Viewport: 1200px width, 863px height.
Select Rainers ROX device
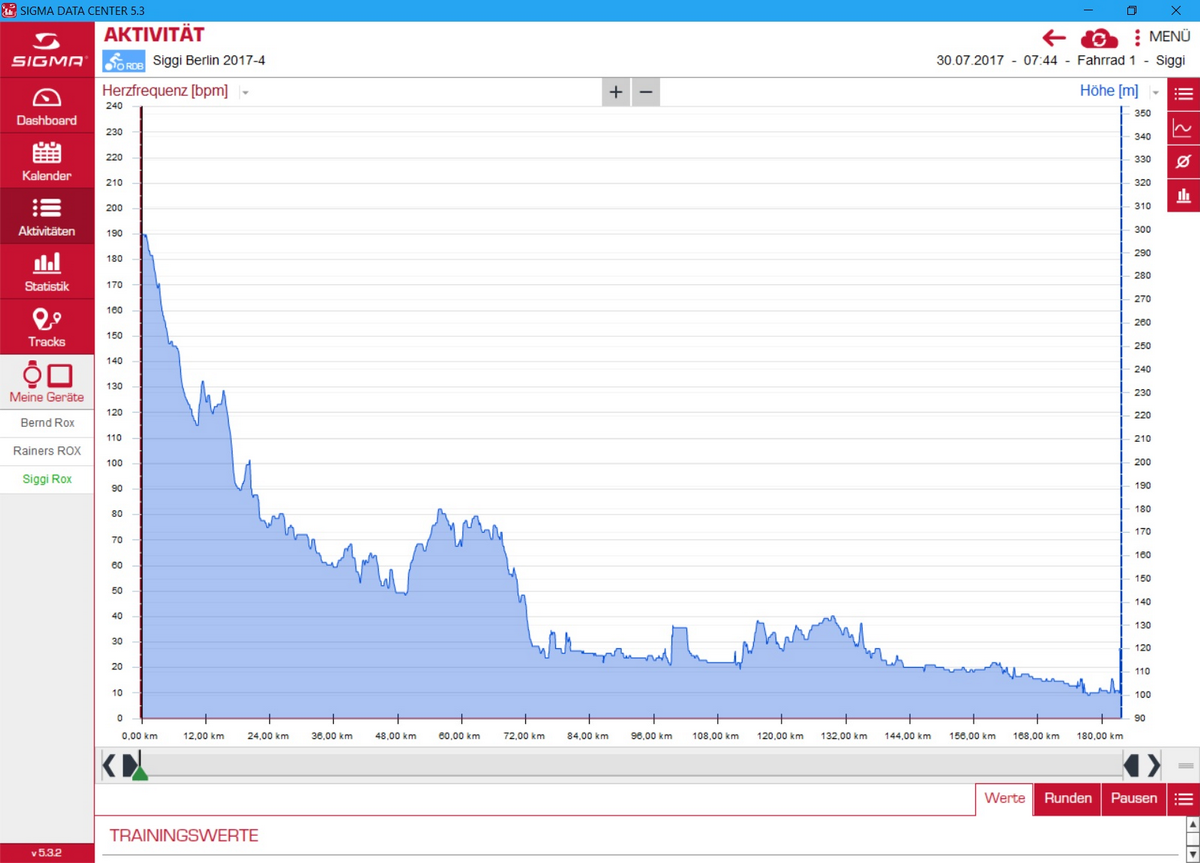(47, 451)
